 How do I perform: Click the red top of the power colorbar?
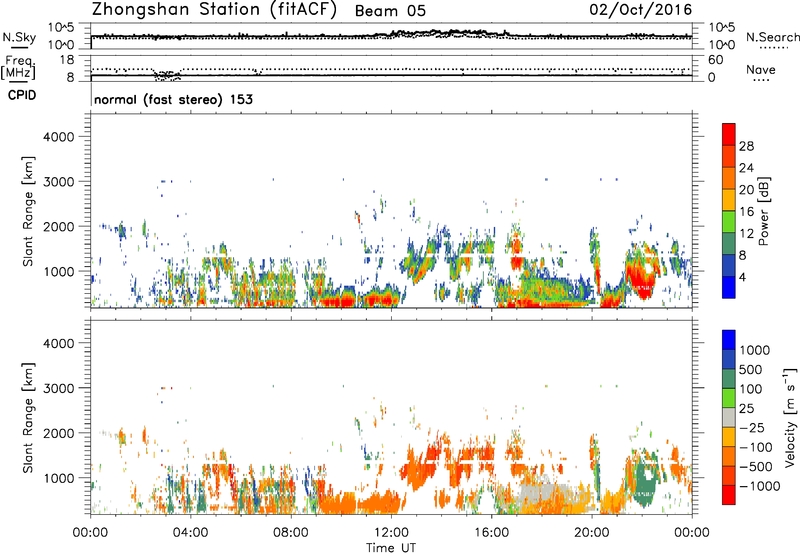[x=729, y=134]
